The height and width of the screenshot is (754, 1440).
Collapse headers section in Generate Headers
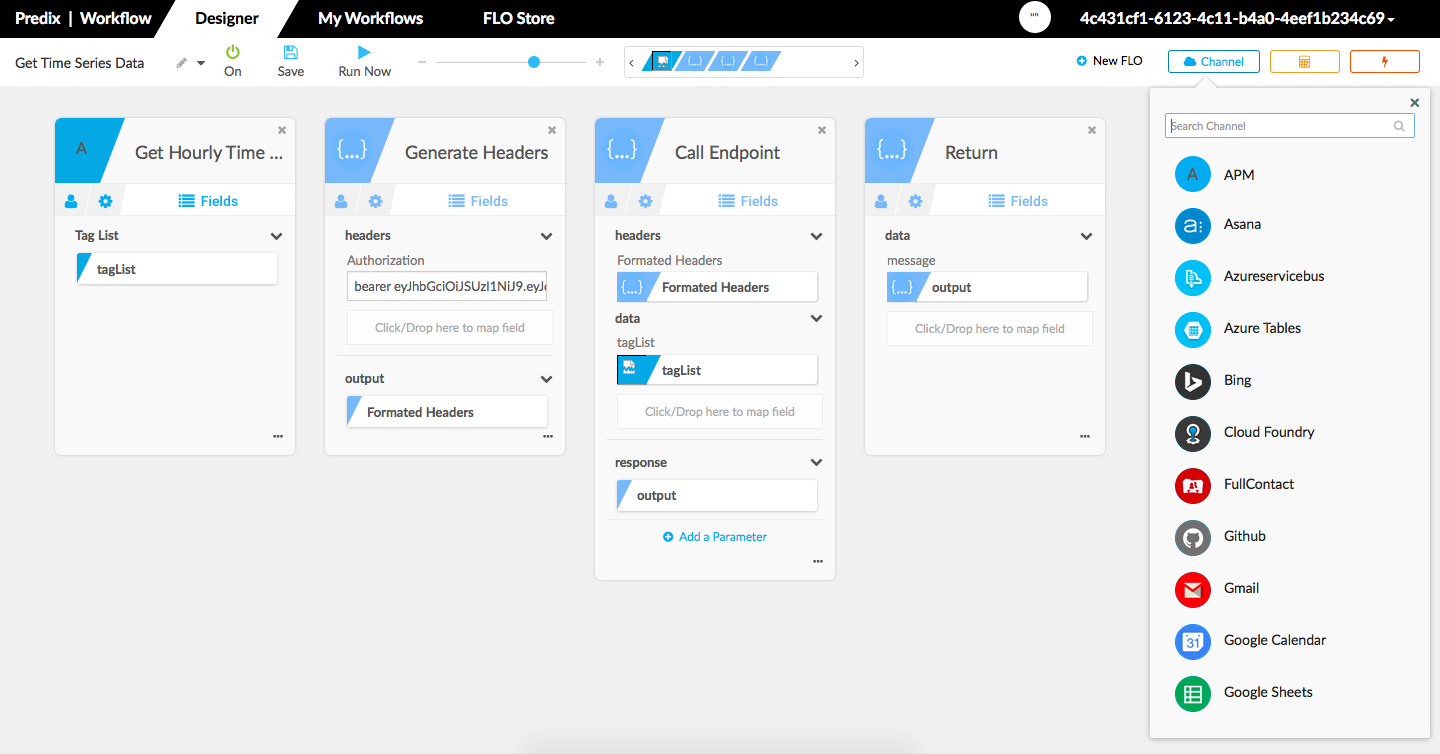(x=546, y=237)
